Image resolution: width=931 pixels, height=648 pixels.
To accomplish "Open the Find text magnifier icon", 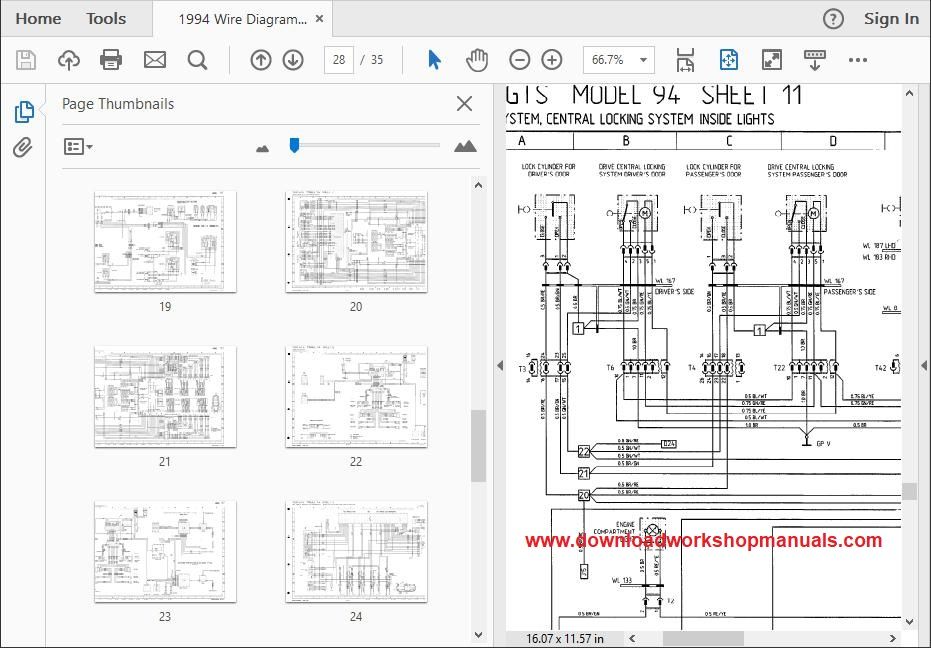I will [197, 60].
